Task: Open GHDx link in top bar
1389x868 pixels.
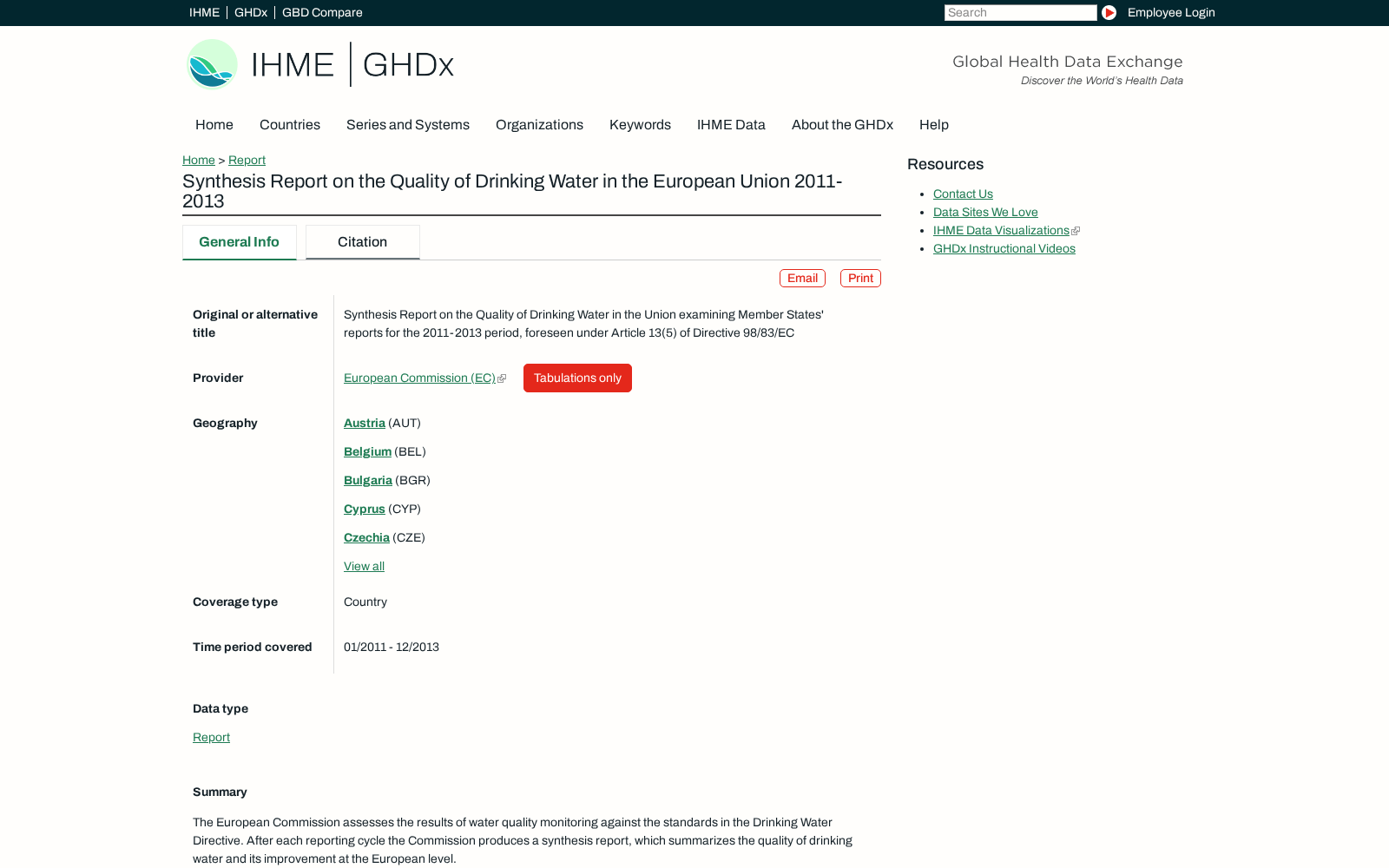Action: (x=251, y=12)
